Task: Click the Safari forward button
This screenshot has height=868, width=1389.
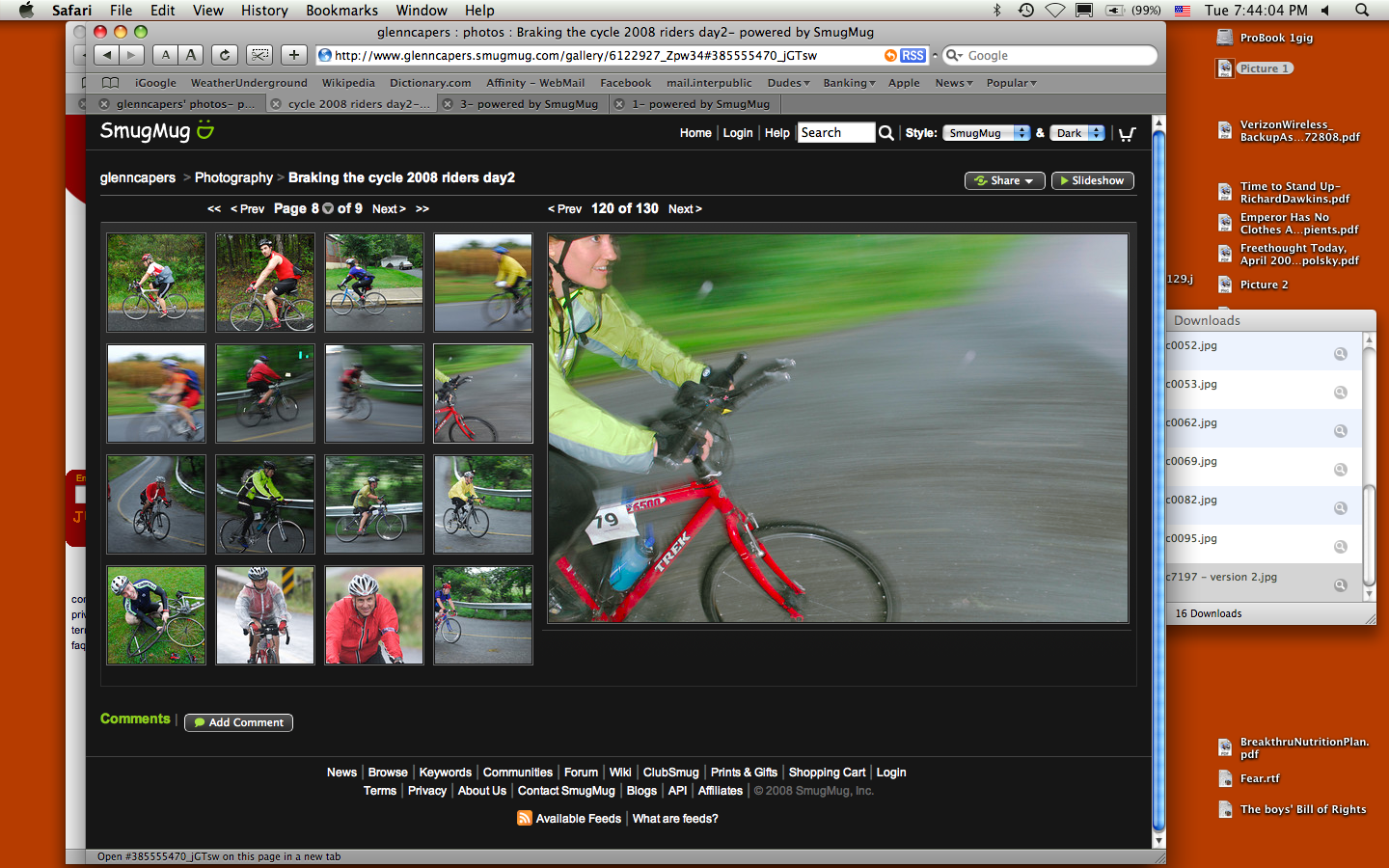Action: coord(132,55)
